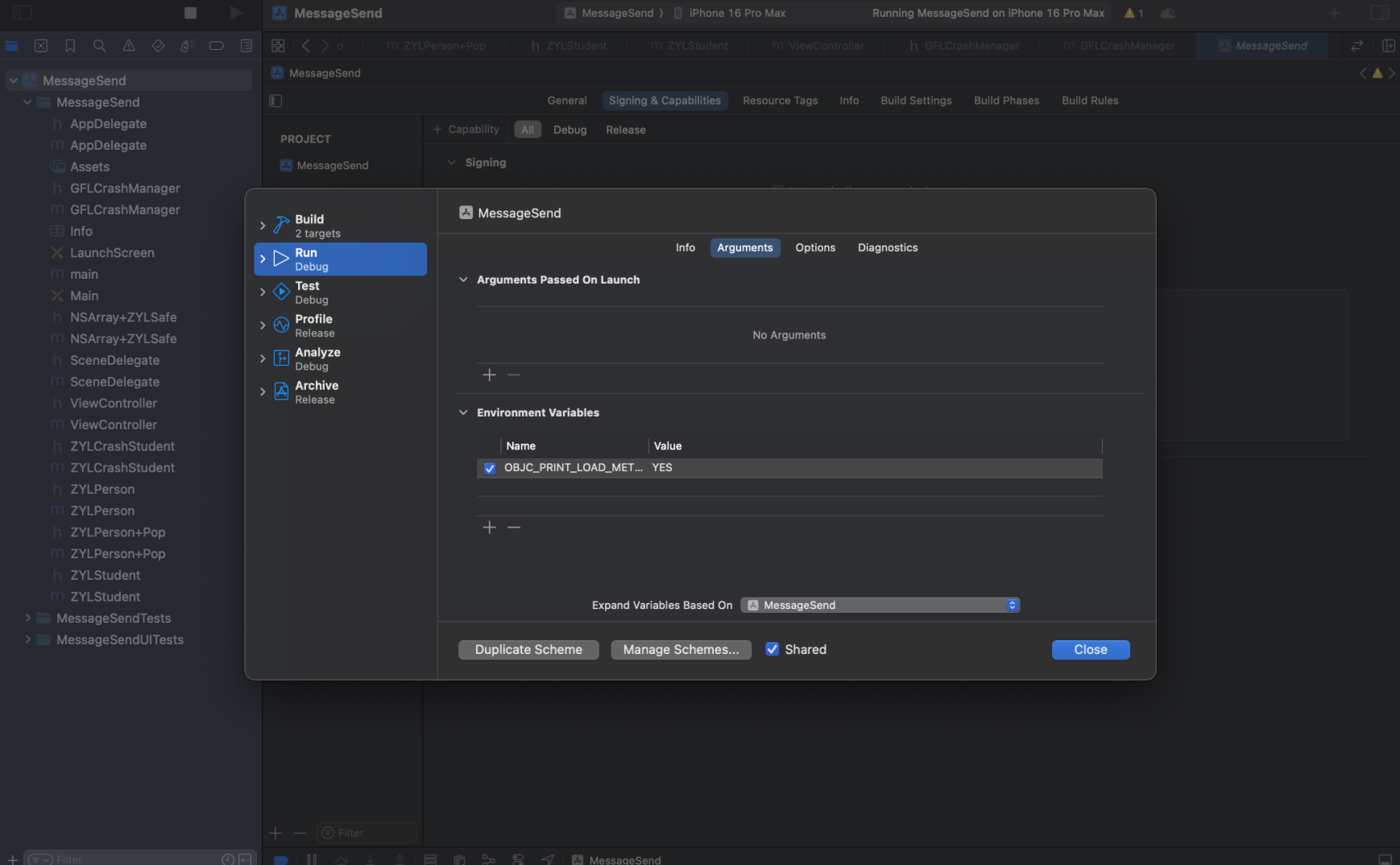Expand the MessageSendUITests folder
1400x865 pixels.
[x=28, y=639]
